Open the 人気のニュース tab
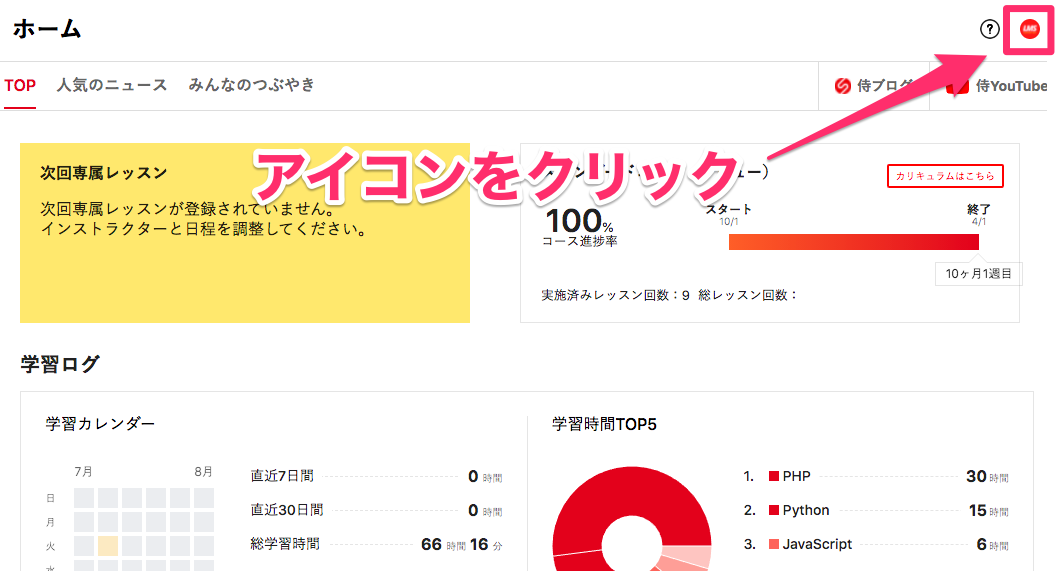Screen dimensions: 1055x571 click(x=112, y=85)
